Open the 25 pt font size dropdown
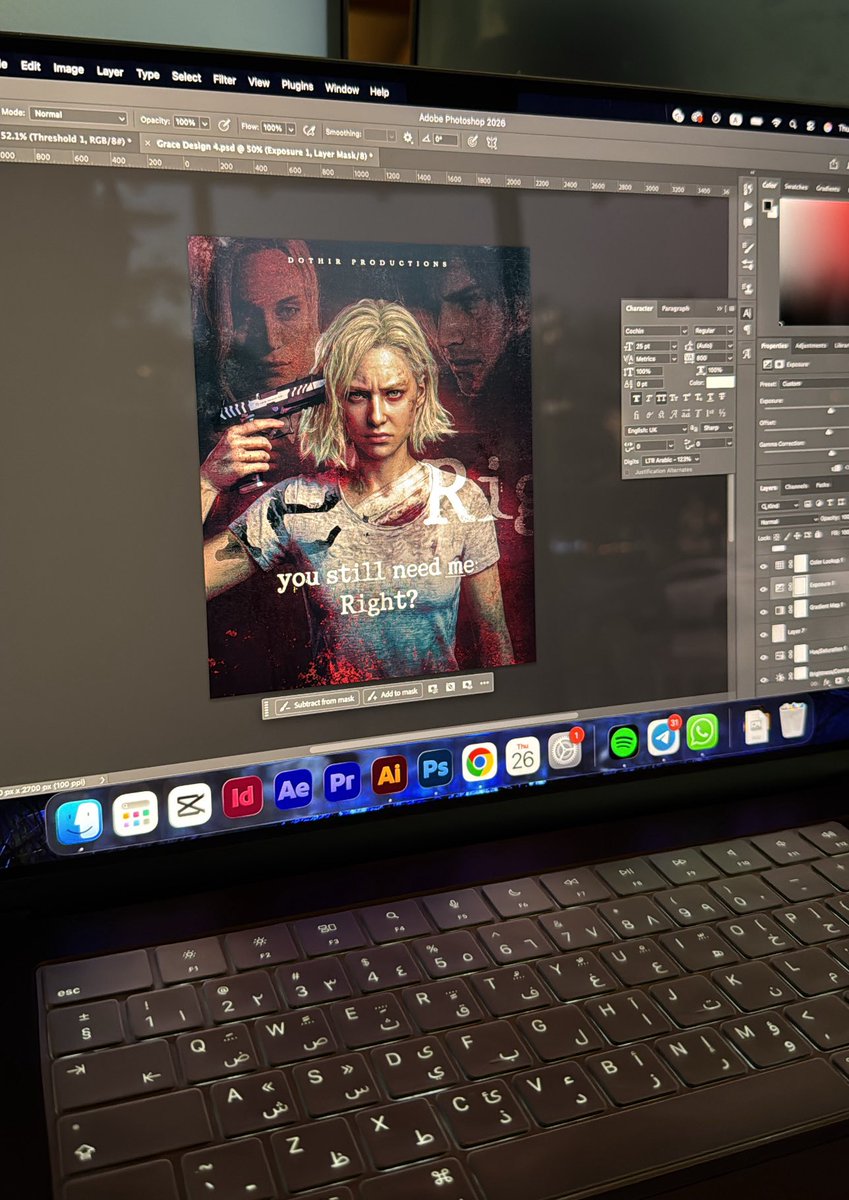Image resolution: width=849 pixels, height=1200 pixels. pos(674,346)
